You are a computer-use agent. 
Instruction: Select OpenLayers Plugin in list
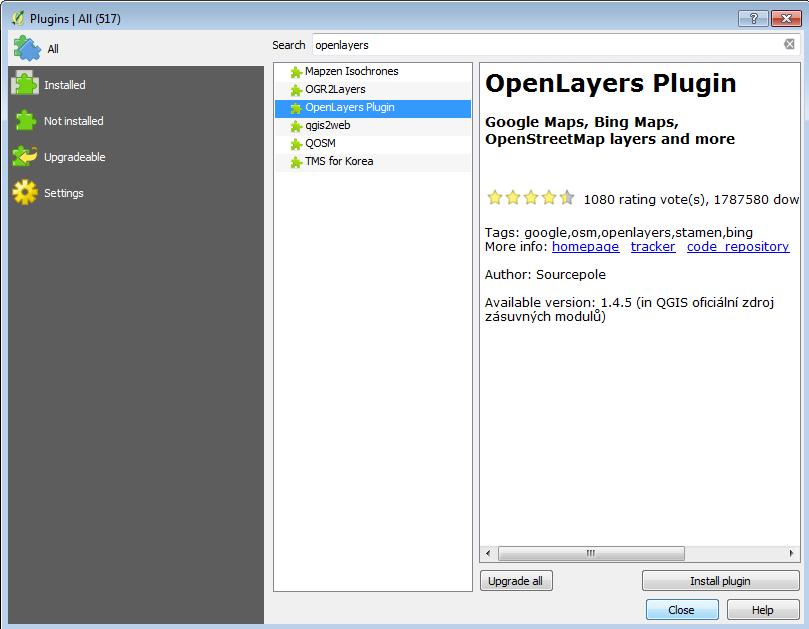(x=373, y=107)
